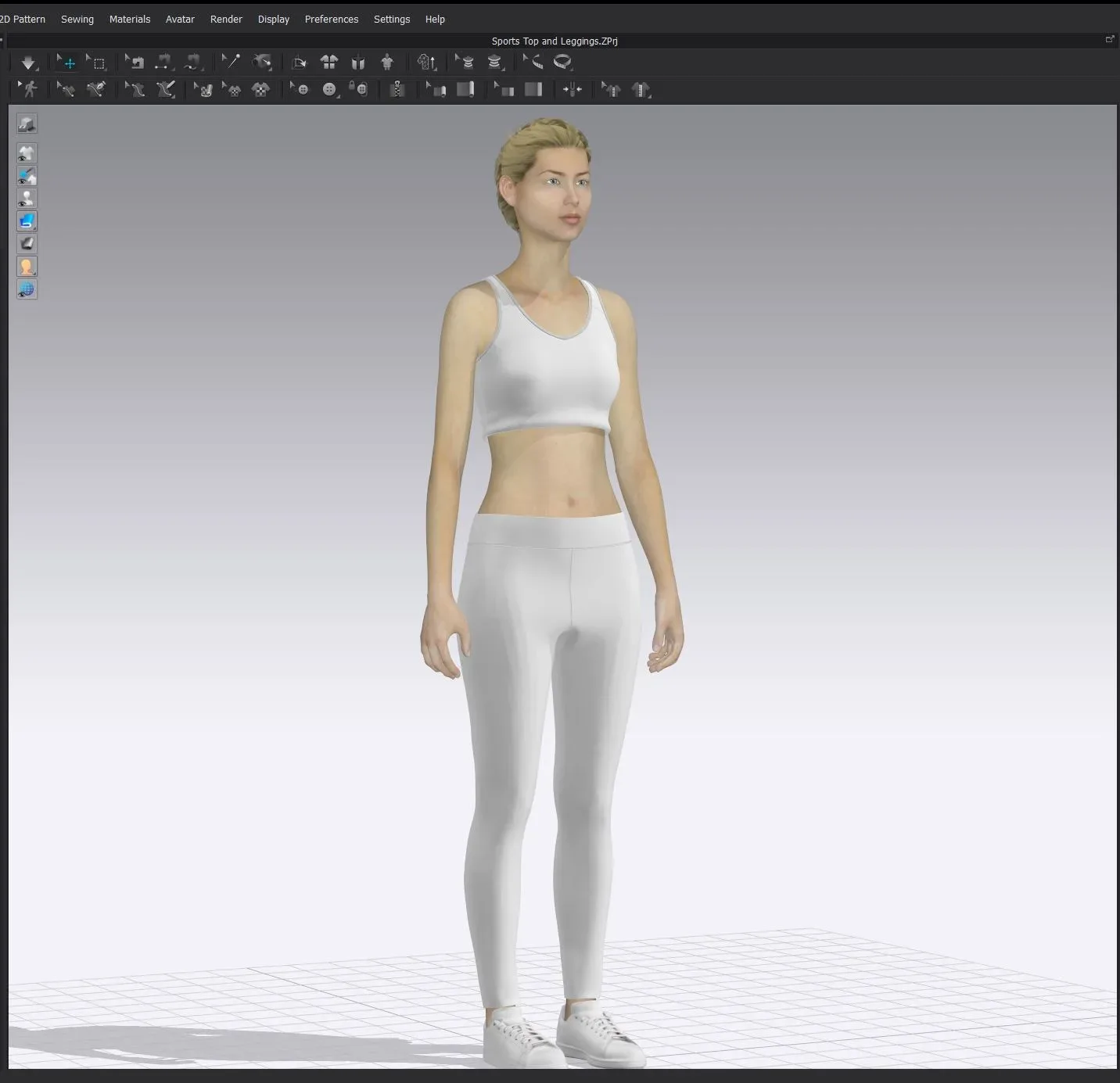Screen dimensions: 1120x1083
Task: Select the Edit Binding fabric-roll tool
Action: [x=436, y=89]
